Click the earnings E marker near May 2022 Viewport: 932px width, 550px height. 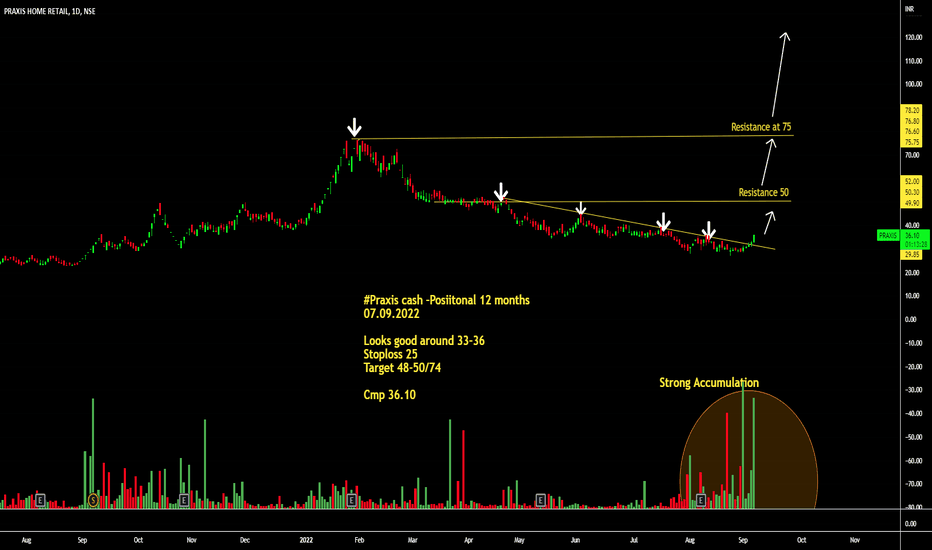pyautogui.click(x=540, y=501)
